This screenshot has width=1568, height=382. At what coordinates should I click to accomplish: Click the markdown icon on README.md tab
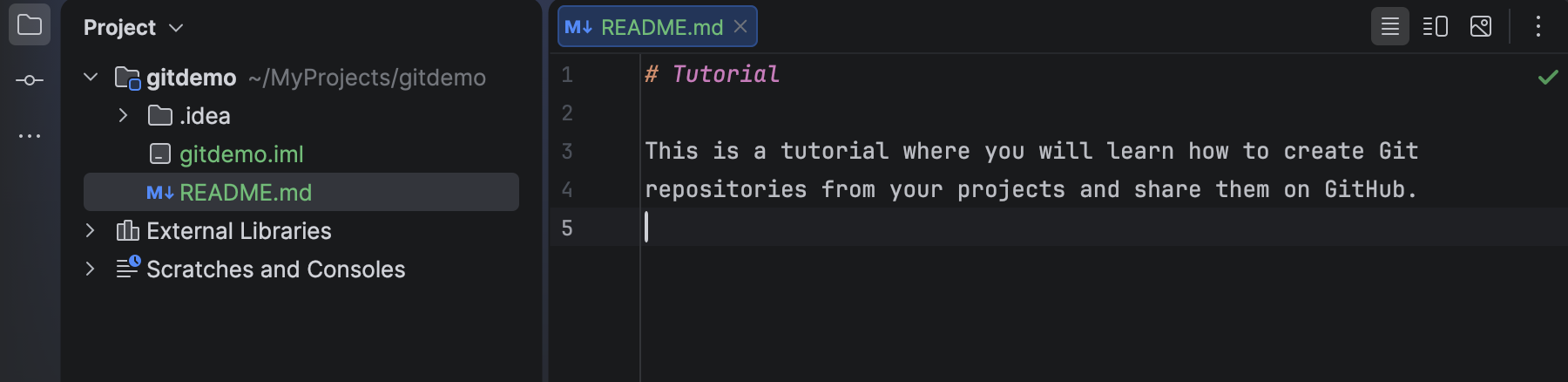click(578, 27)
